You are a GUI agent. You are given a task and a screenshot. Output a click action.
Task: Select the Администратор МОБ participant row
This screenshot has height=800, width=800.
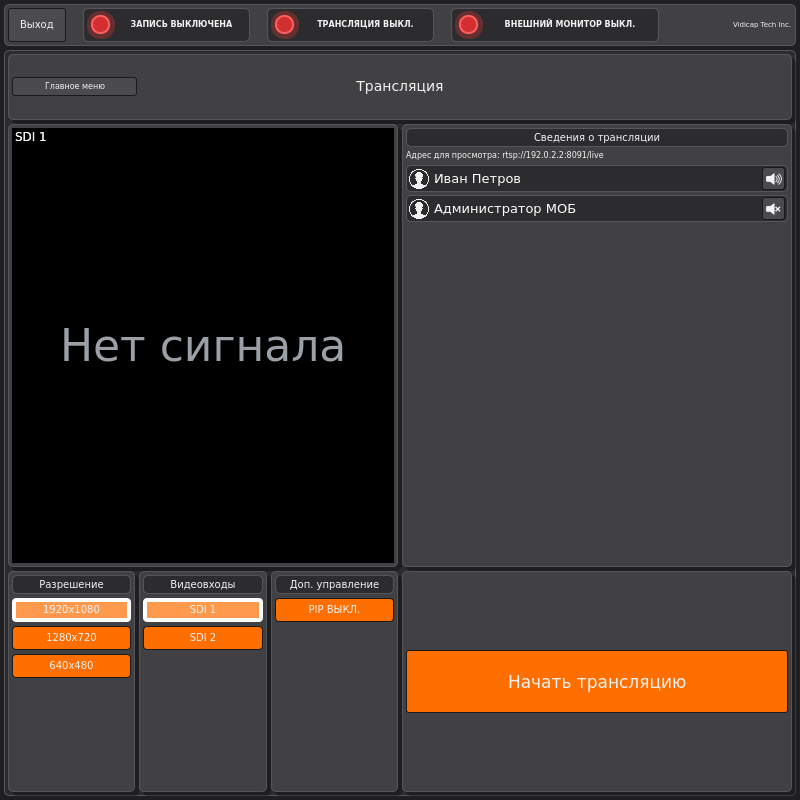coord(596,209)
